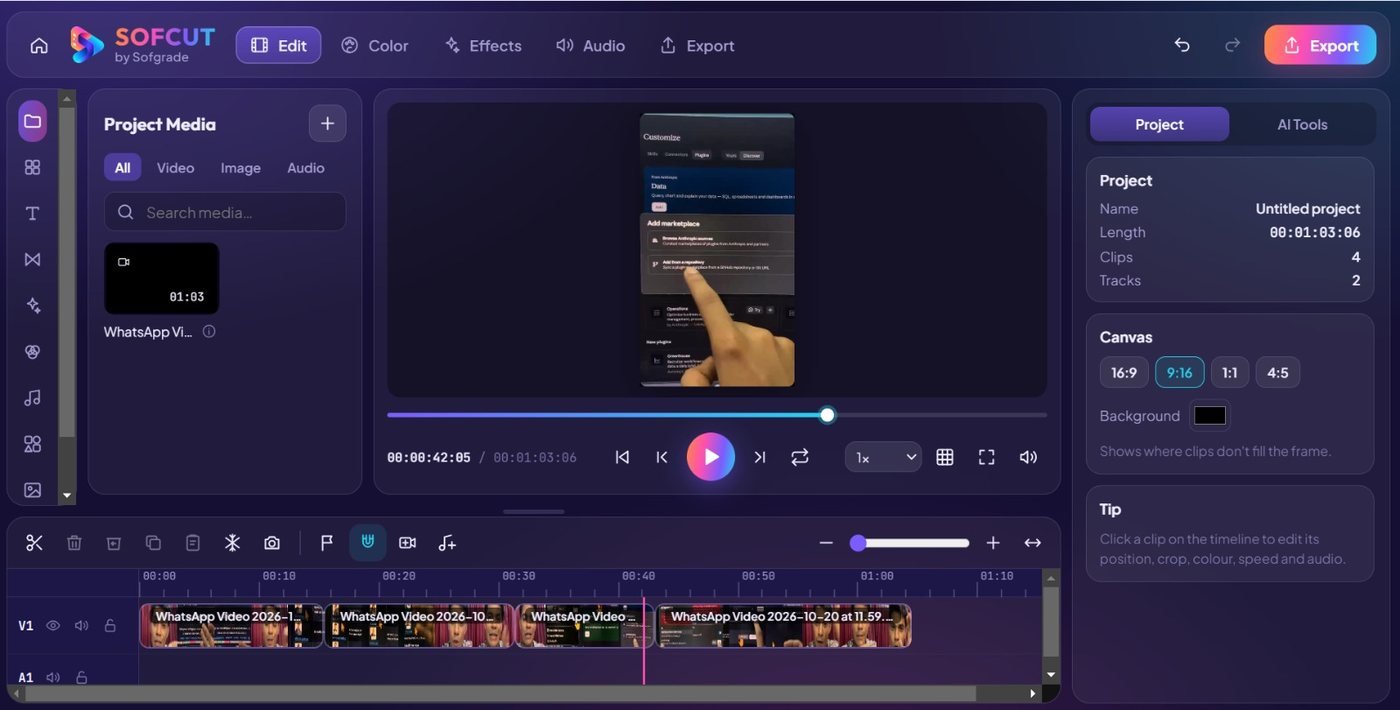1400x710 pixels.
Task: Select 9:16 canvas ratio
Action: (x=1179, y=372)
